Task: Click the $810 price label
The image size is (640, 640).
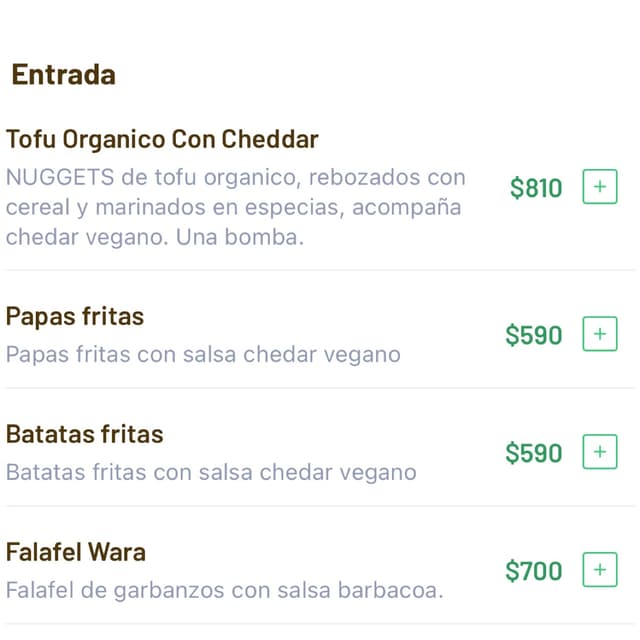Action: coord(536,188)
